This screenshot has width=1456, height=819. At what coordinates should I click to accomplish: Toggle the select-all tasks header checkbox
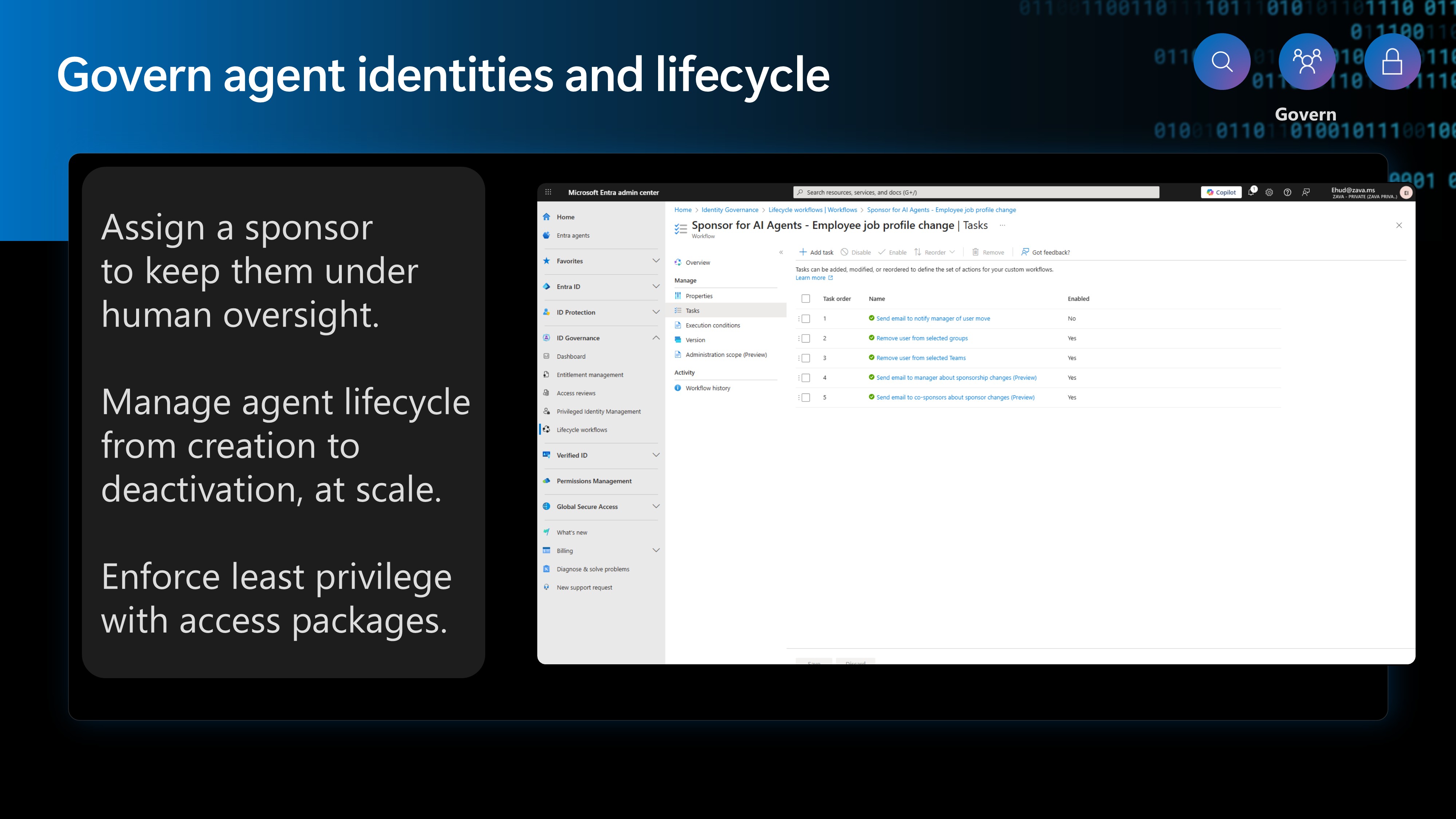[806, 299]
